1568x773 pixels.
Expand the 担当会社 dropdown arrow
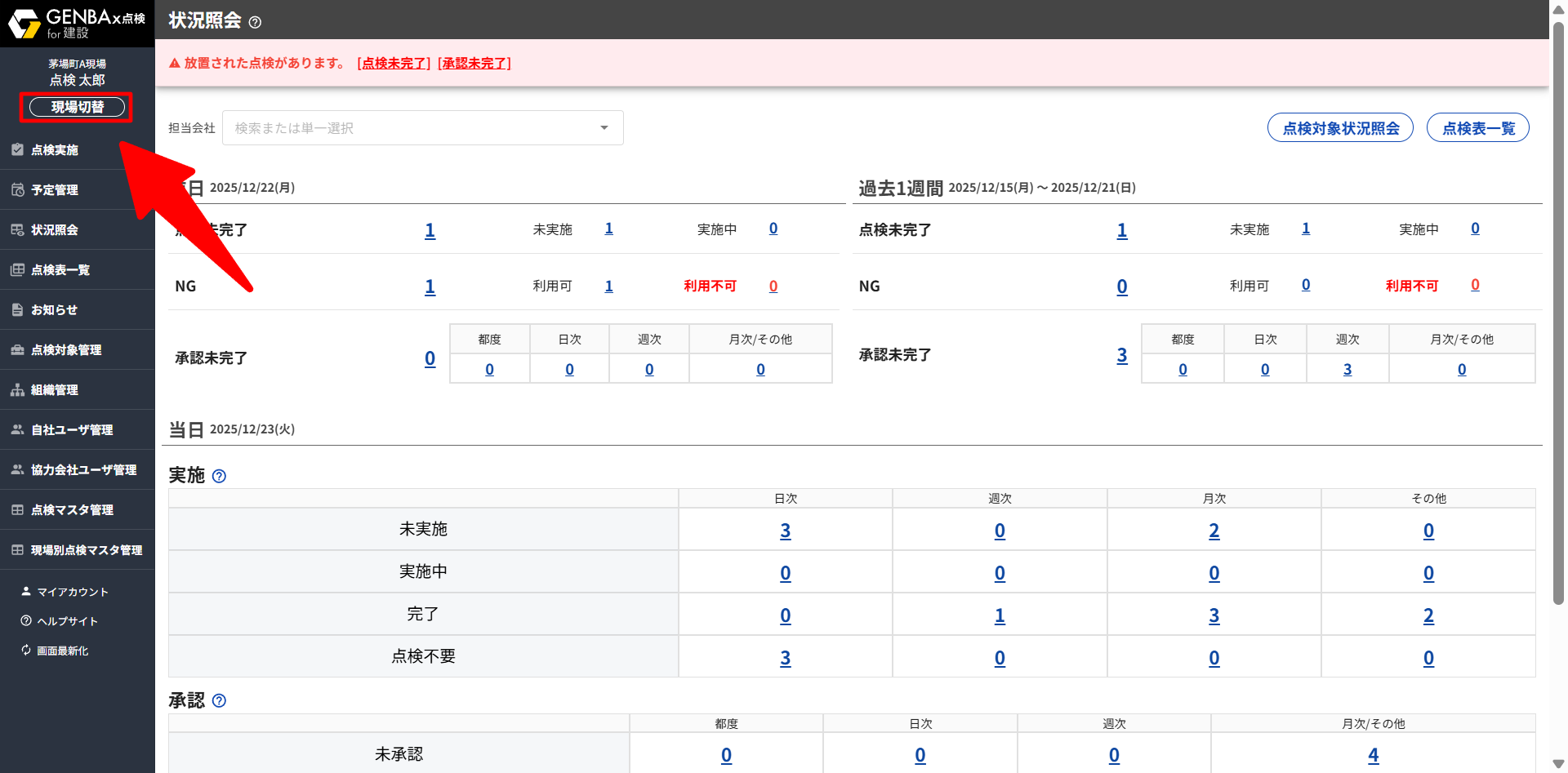pyautogui.click(x=604, y=128)
